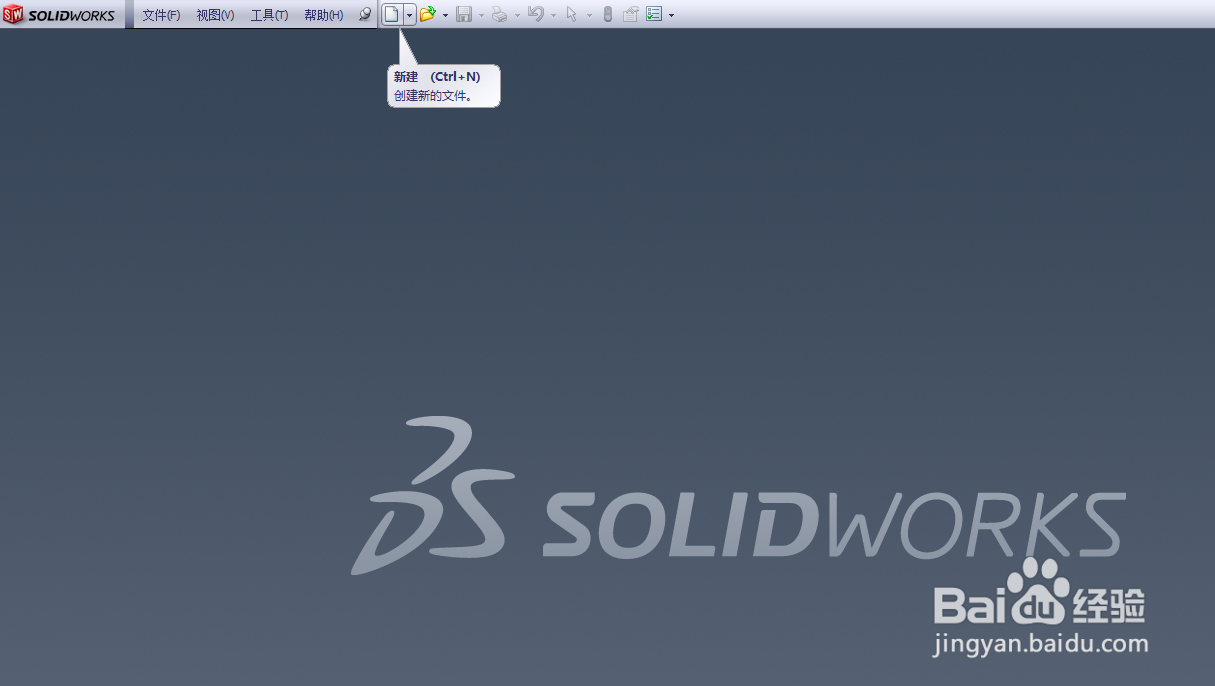This screenshot has height=686, width=1215.
Task: Click the Open folder icon
Action: (428, 15)
